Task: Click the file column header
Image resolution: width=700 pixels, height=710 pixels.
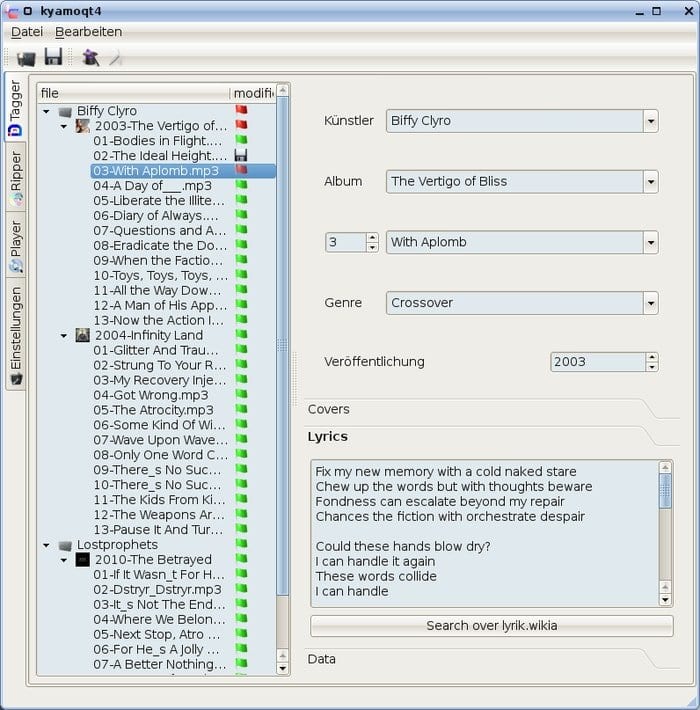Action: point(134,93)
